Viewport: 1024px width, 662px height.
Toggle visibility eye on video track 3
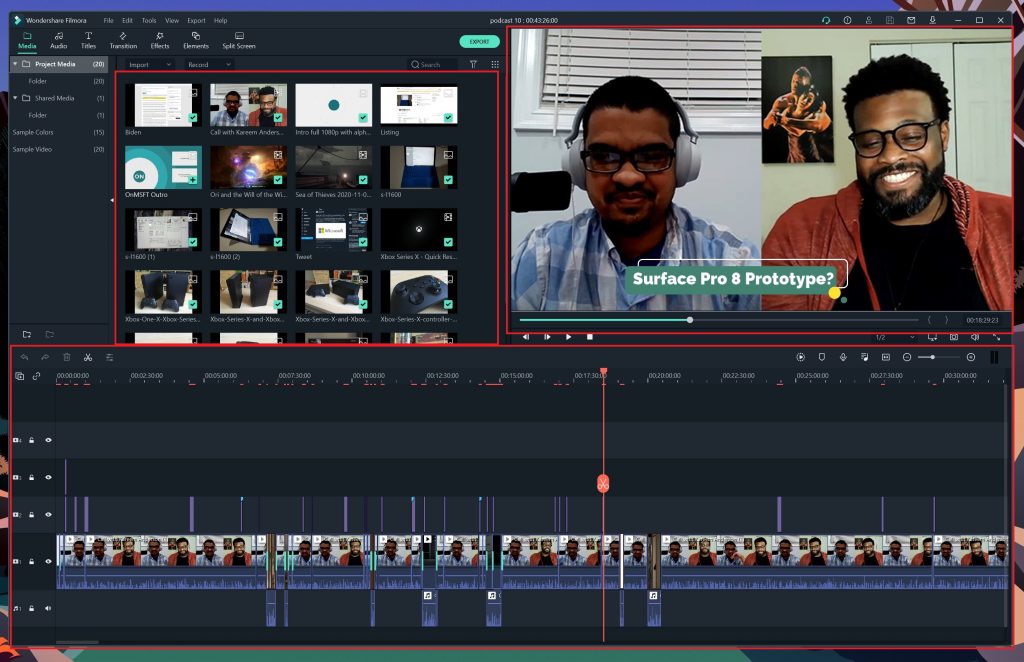(48, 477)
